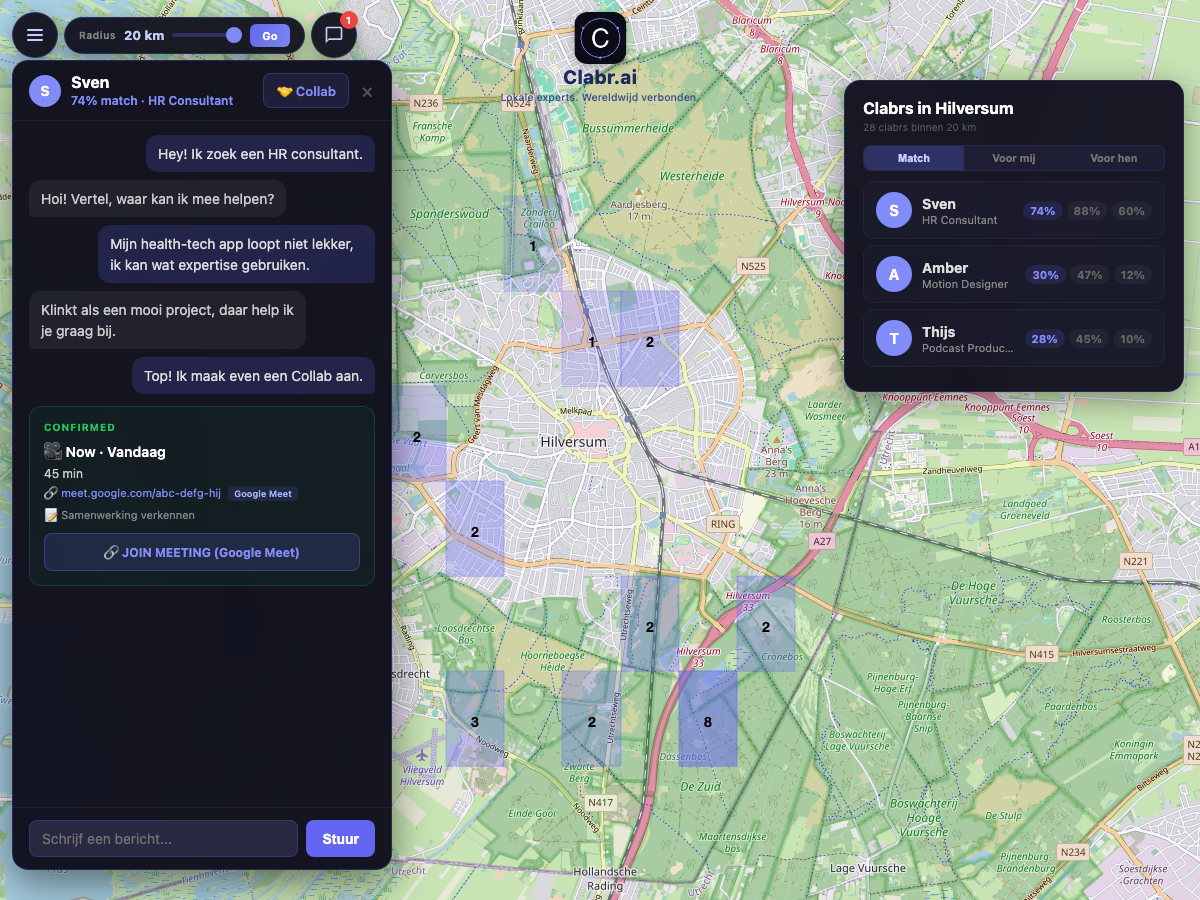This screenshot has height=900, width=1200.
Task: Toggle Thijs' 28% match badge
Action: coord(1044,338)
